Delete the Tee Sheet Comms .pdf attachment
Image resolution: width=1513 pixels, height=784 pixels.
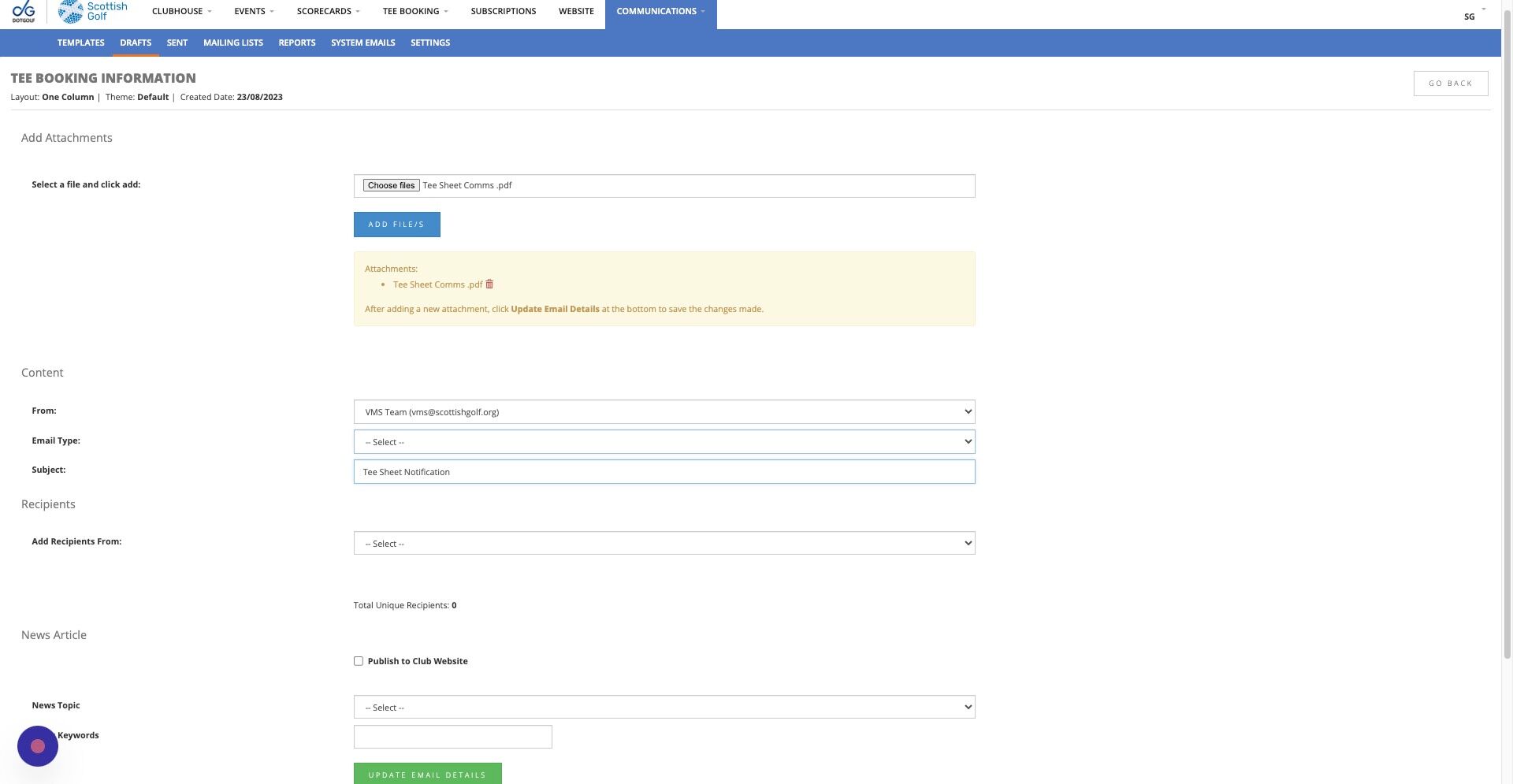pos(489,284)
